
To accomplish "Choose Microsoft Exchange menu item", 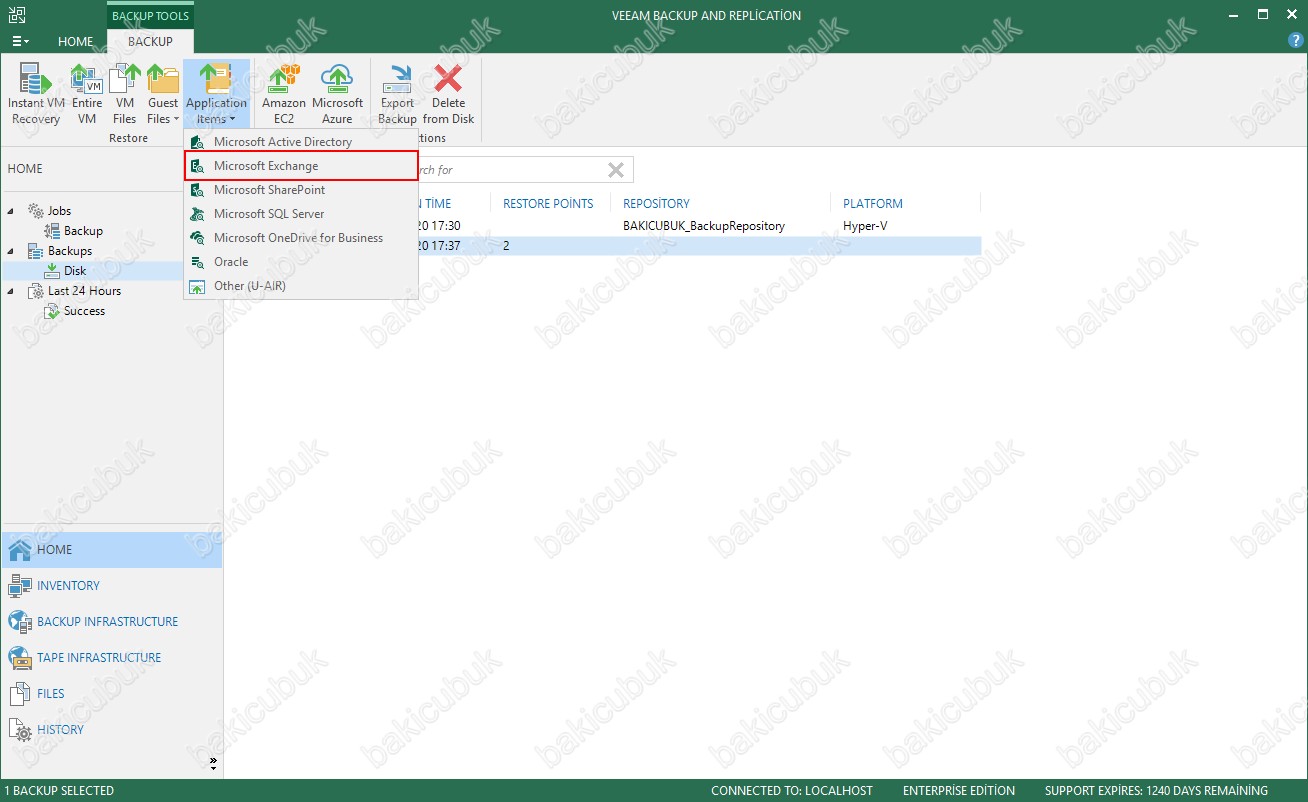I will click(301, 166).
